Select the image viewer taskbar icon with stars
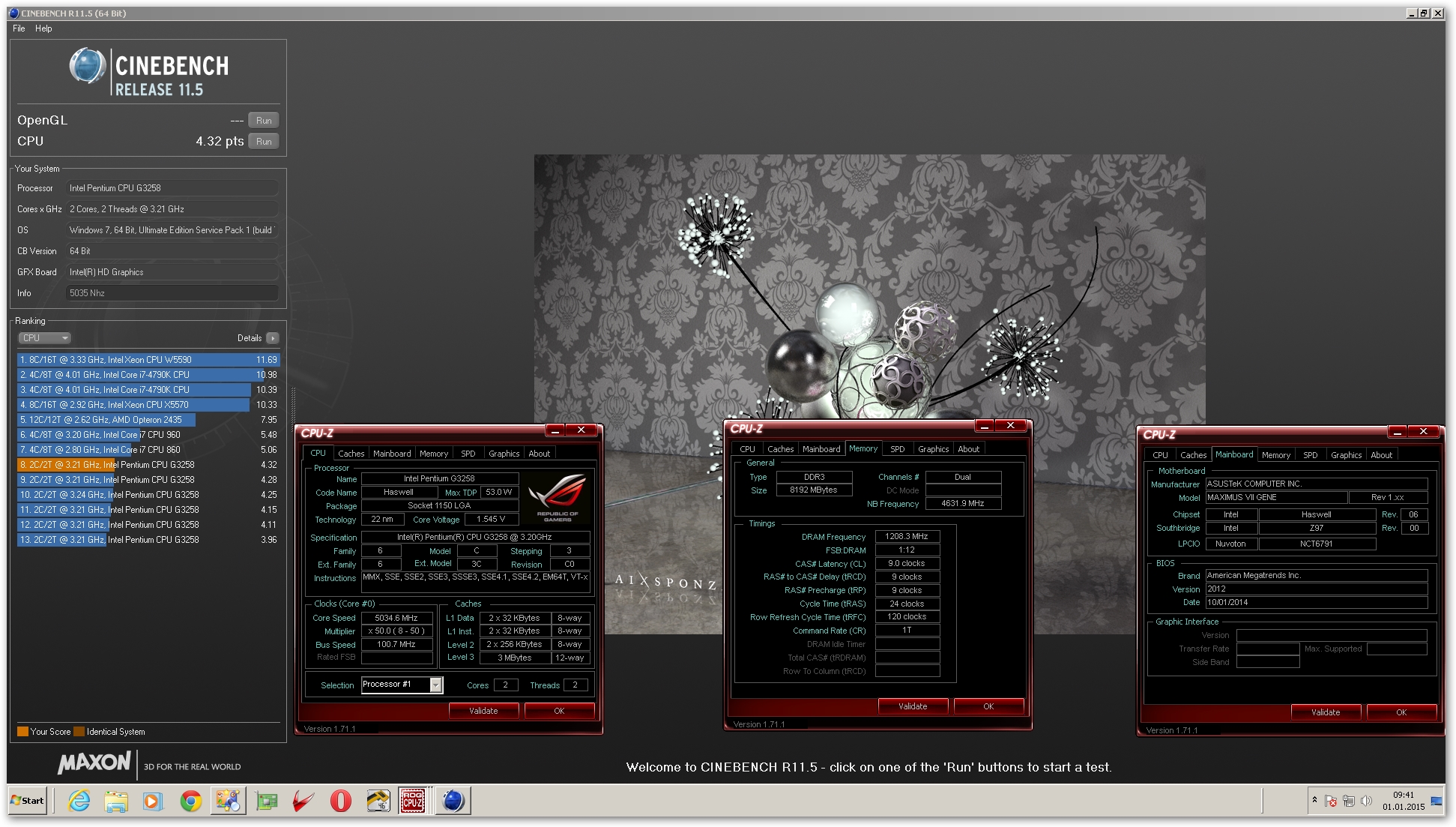 [x=228, y=801]
